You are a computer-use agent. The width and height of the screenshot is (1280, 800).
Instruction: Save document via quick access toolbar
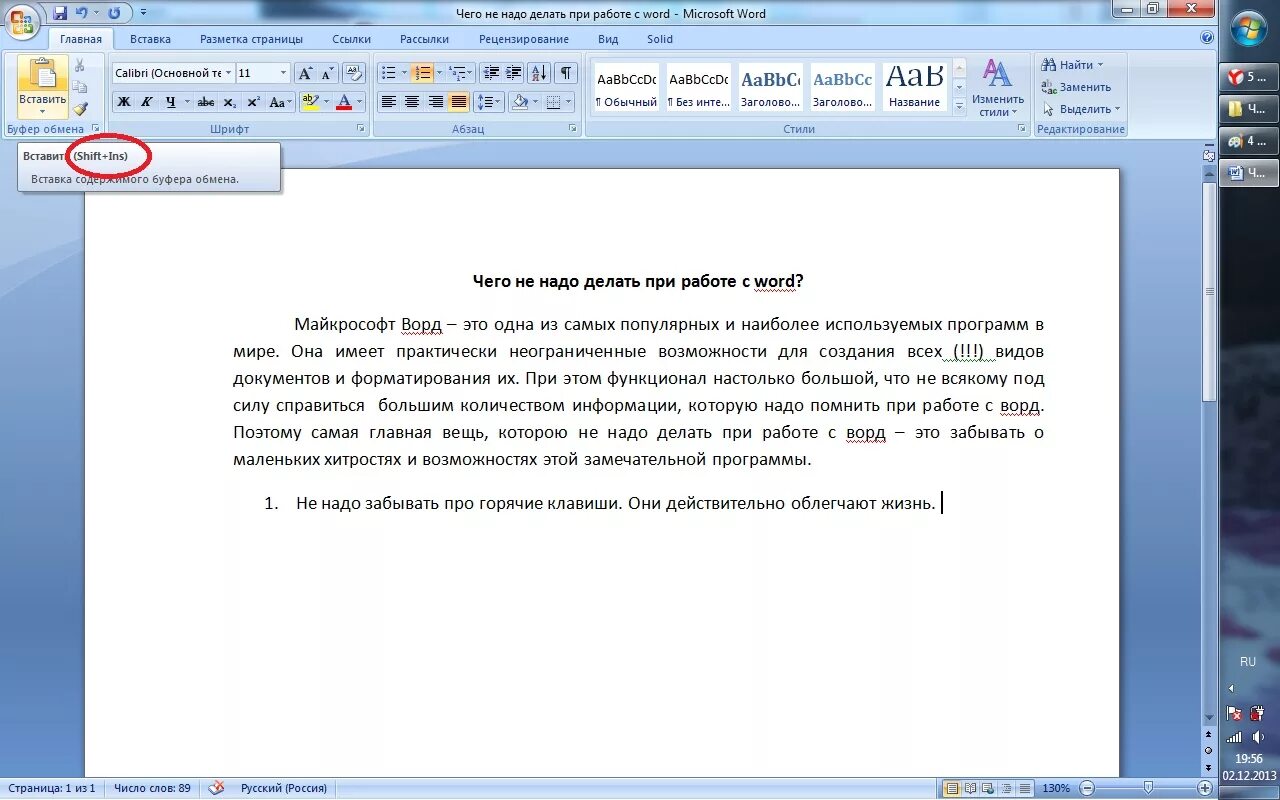(60, 13)
